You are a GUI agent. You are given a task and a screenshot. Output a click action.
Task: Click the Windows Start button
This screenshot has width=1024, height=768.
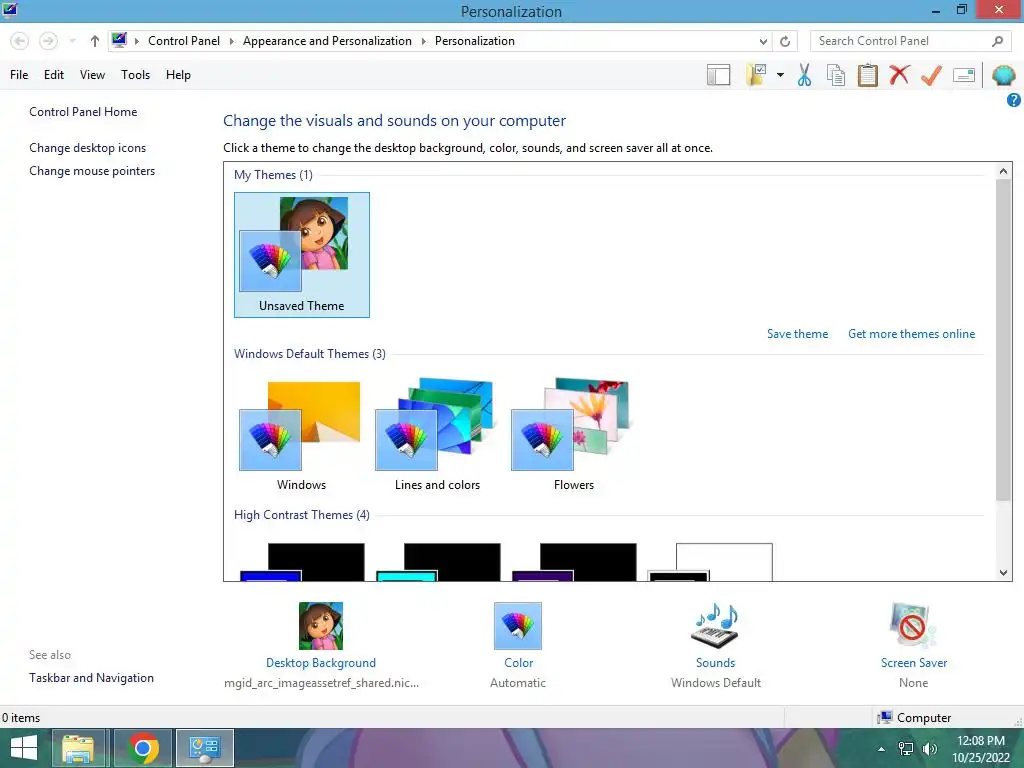(24, 748)
